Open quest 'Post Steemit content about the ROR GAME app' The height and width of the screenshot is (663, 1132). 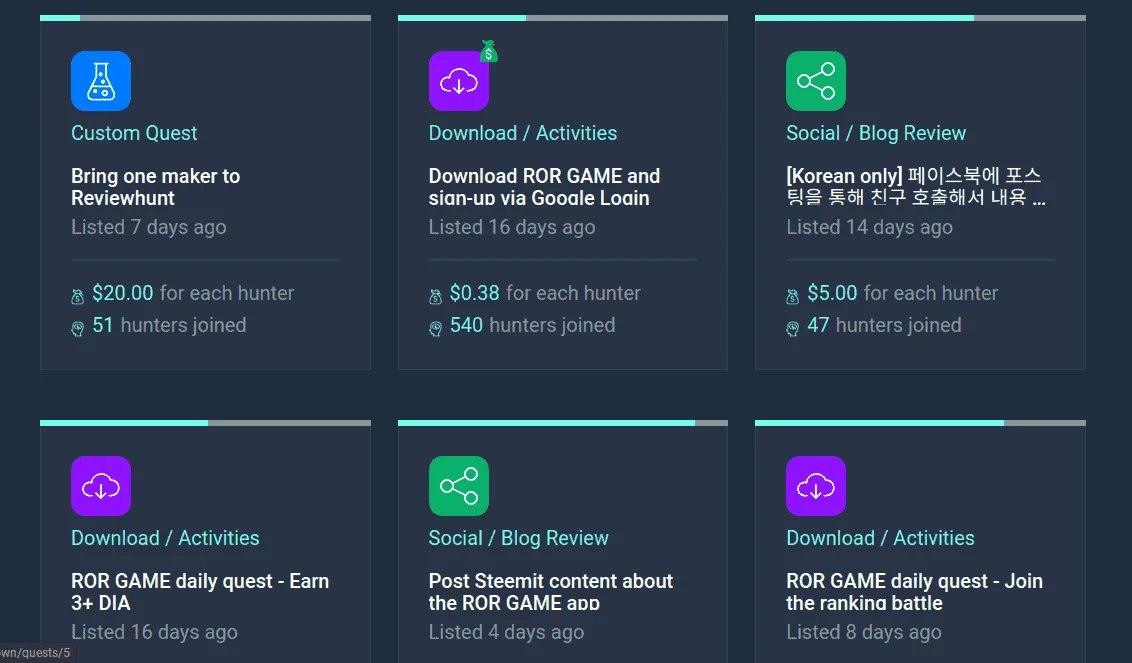click(x=551, y=592)
